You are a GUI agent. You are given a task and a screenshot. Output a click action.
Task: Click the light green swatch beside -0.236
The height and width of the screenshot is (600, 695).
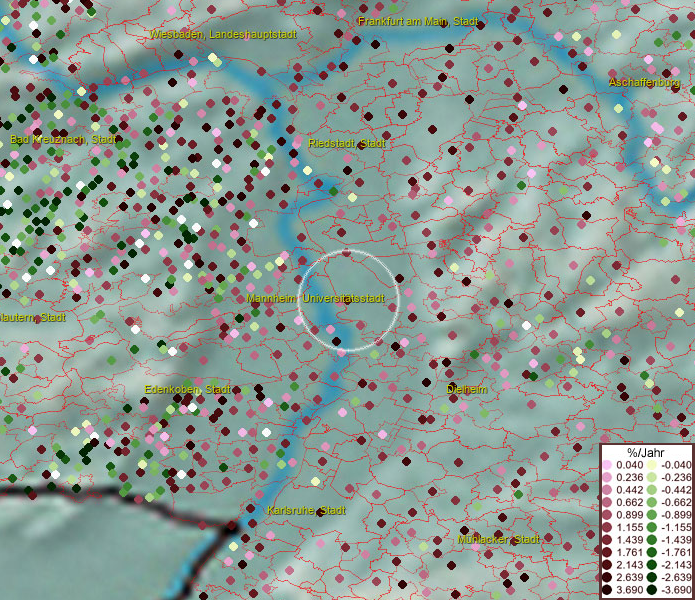[x=652, y=477]
